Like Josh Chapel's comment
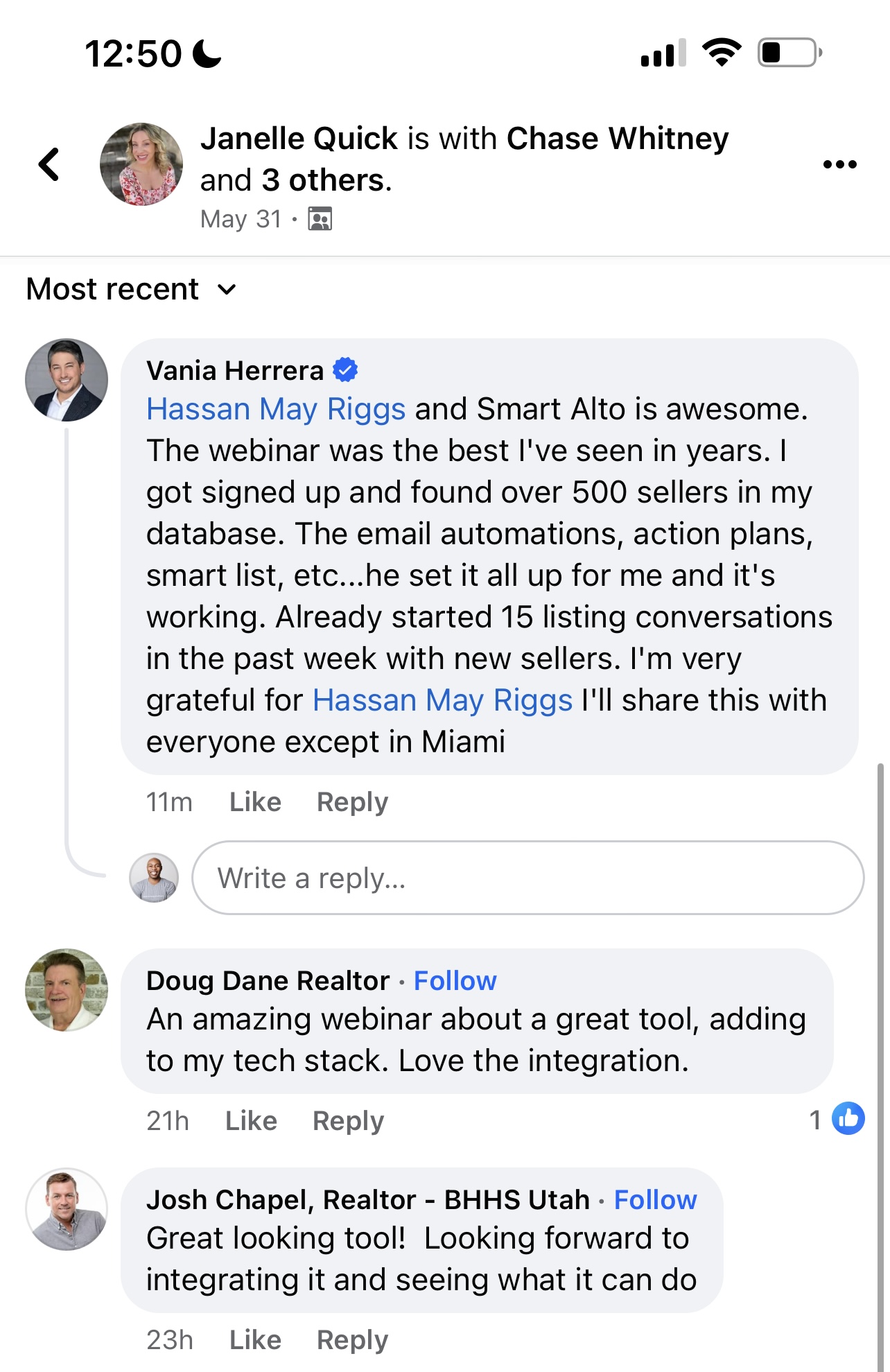Viewport: 890px width, 1372px height. (255, 1340)
